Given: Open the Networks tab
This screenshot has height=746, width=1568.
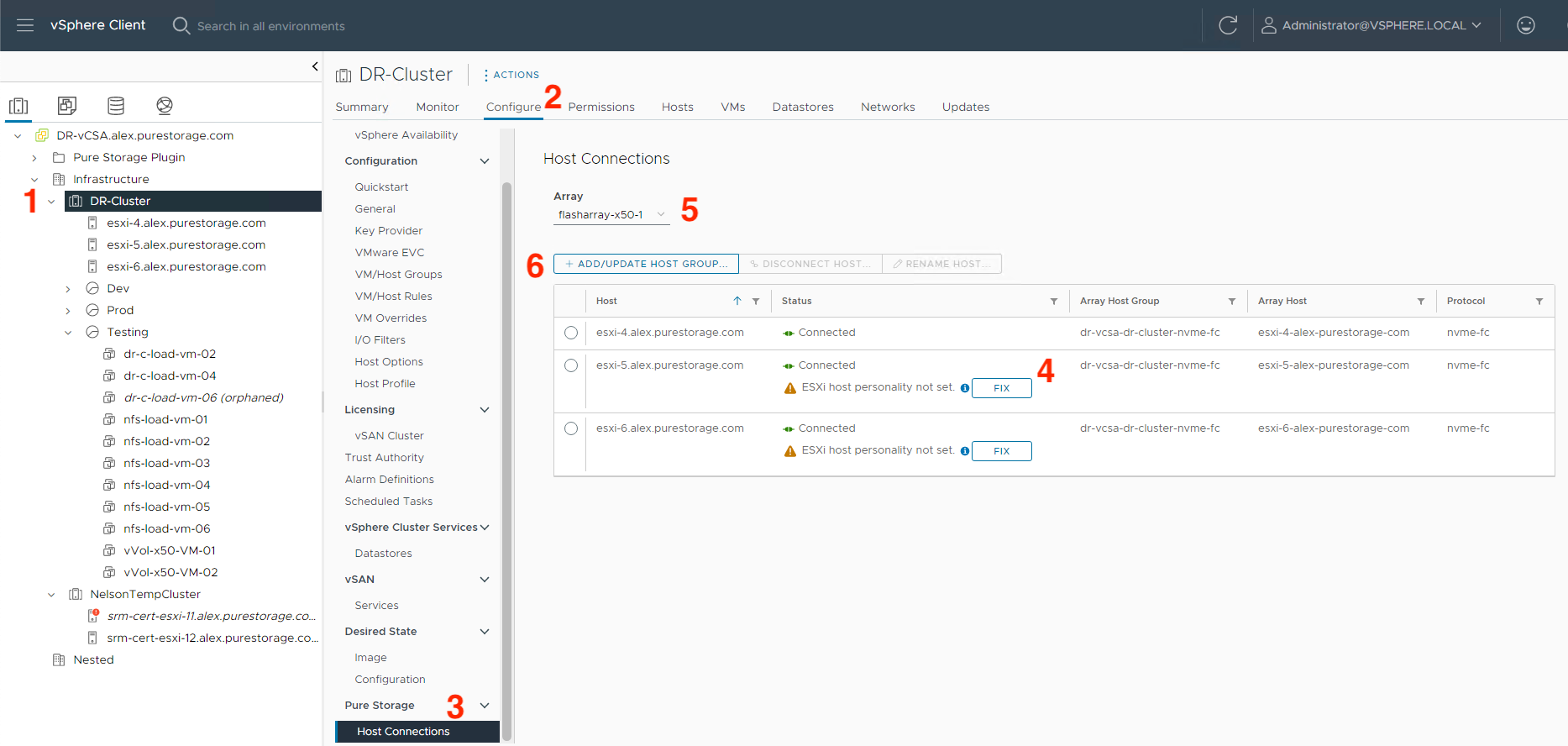Looking at the screenshot, I should point(888,107).
